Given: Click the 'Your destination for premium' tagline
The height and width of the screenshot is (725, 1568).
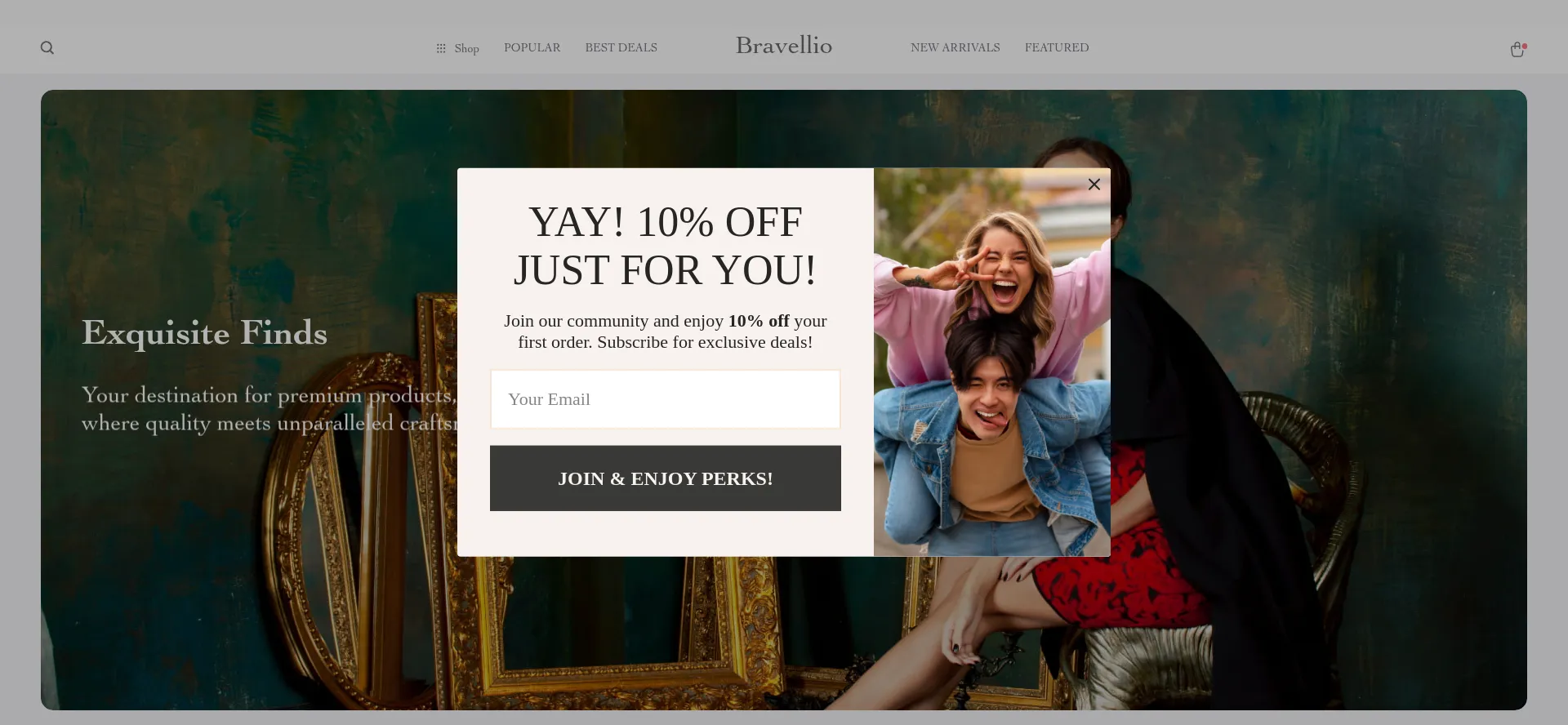Looking at the screenshot, I should coord(269,409).
